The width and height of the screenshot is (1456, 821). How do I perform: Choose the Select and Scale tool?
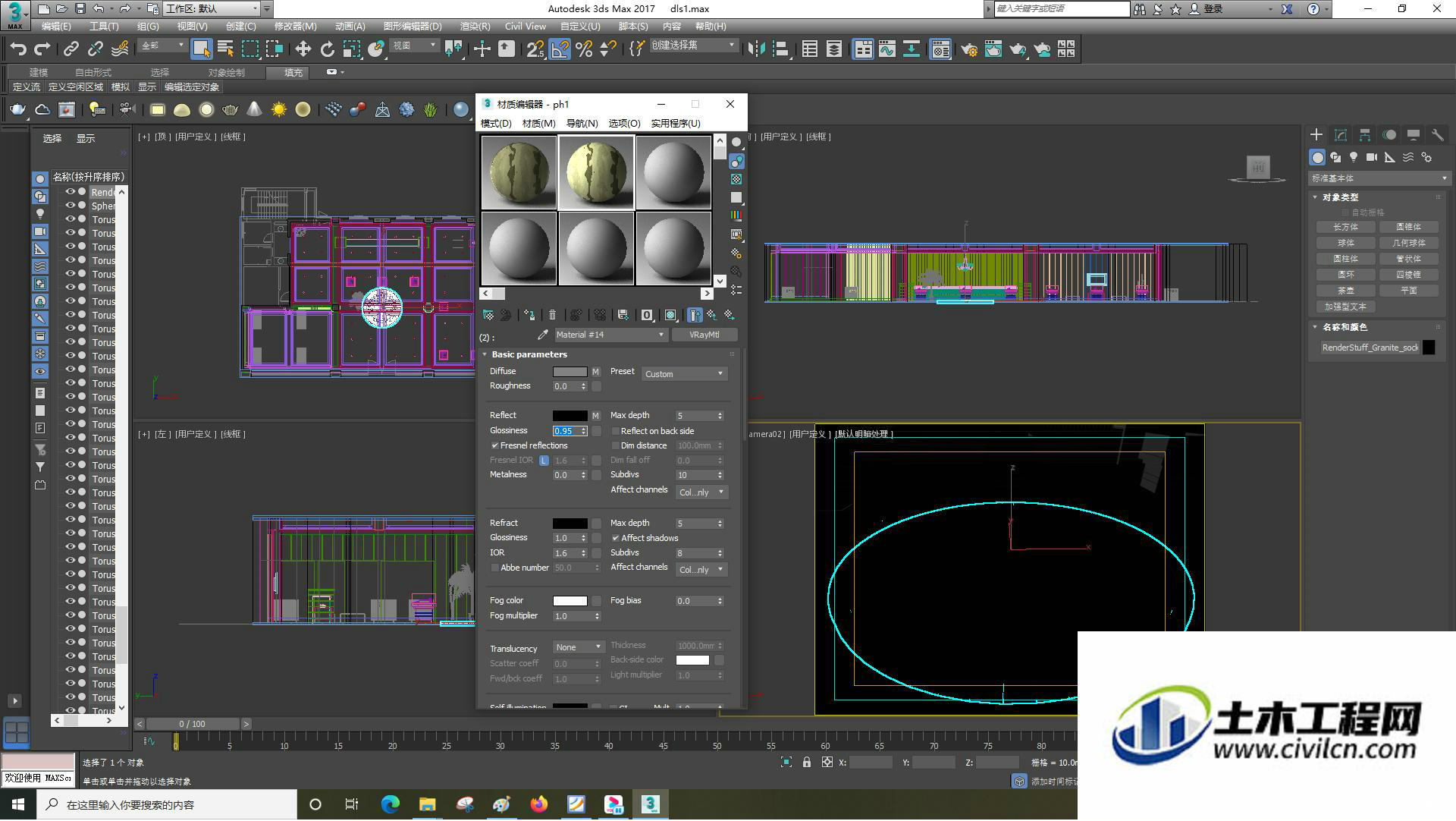click(x=351, y=49)
